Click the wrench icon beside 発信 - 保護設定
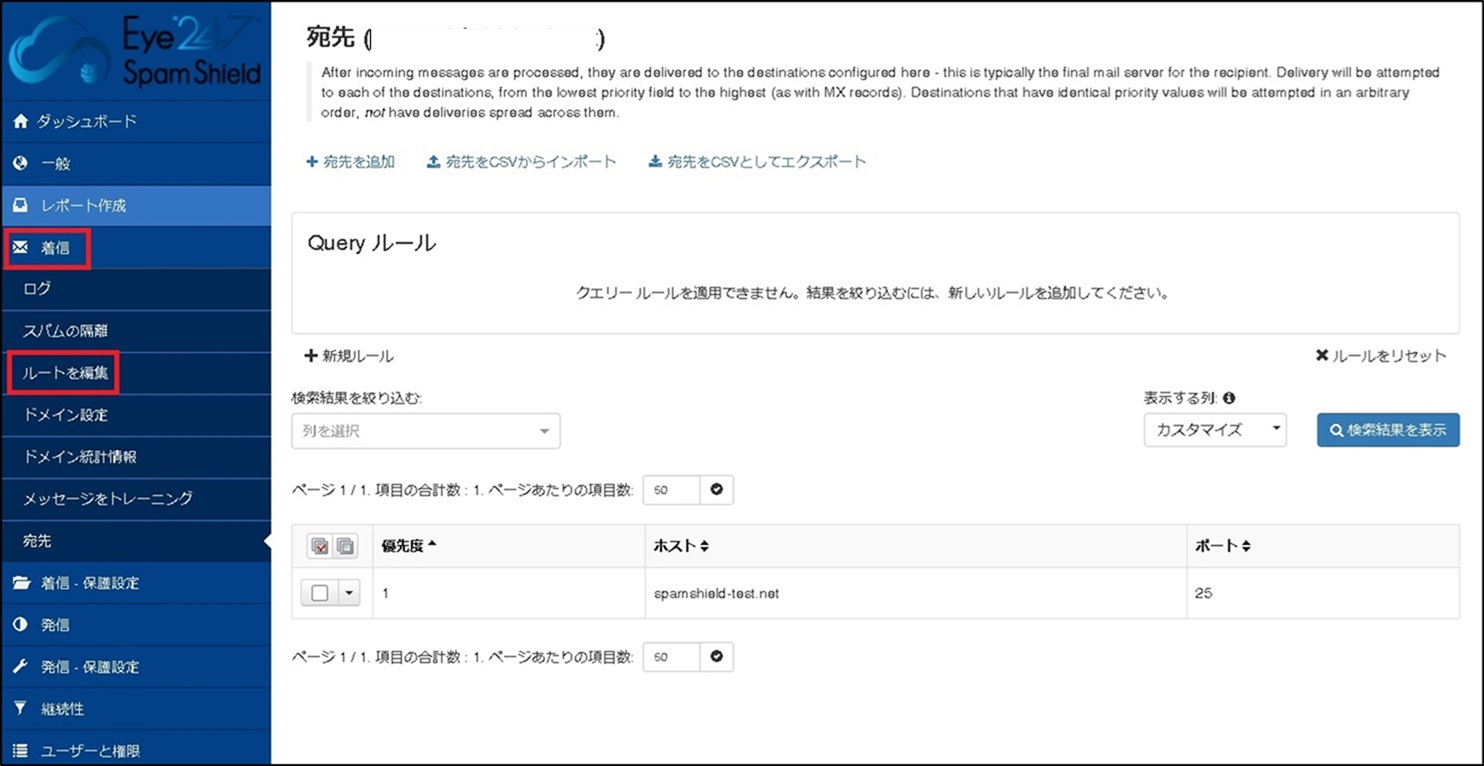 point(20,667)
